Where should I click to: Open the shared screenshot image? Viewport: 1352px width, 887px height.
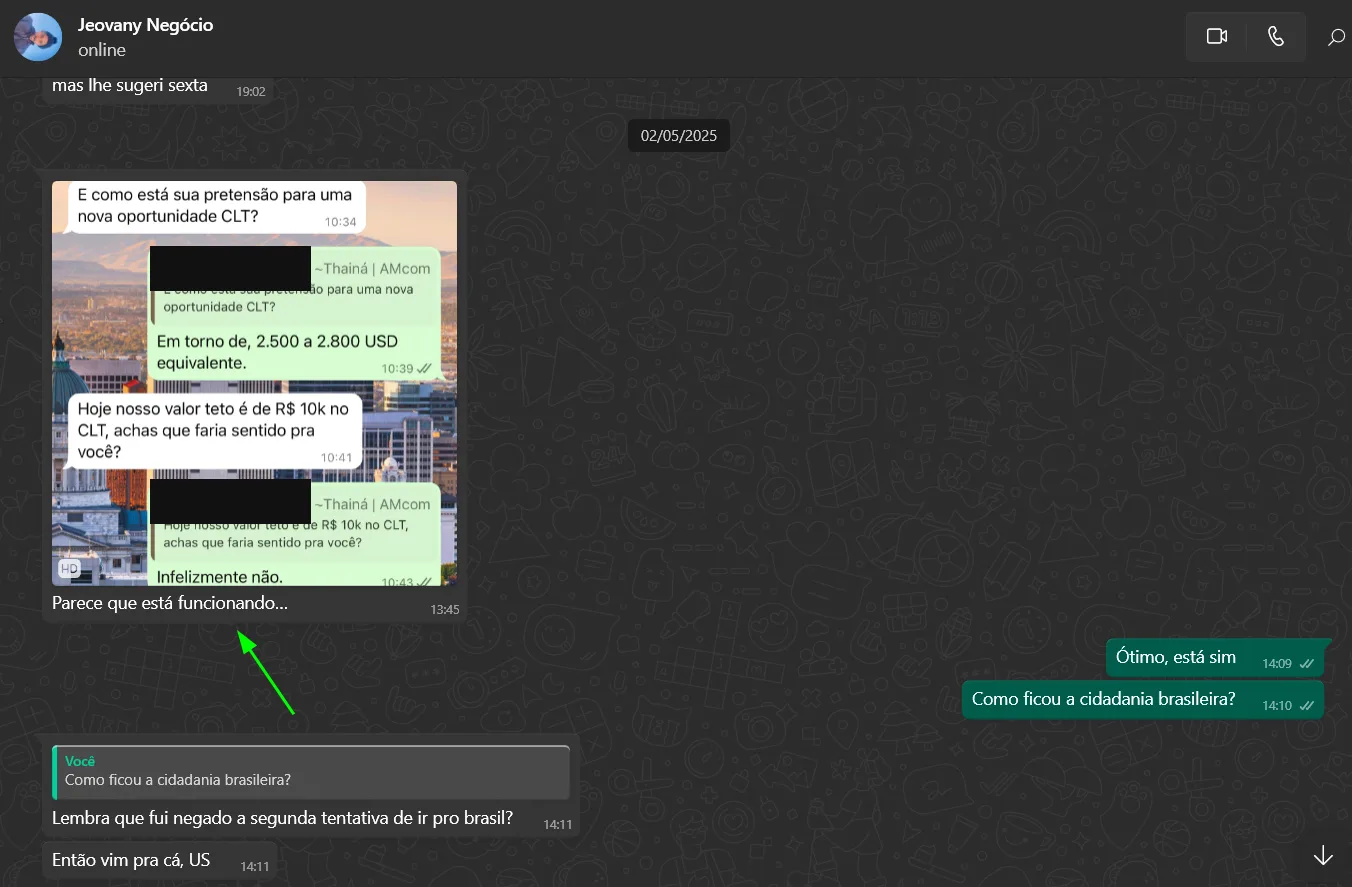tap(254, 383)
